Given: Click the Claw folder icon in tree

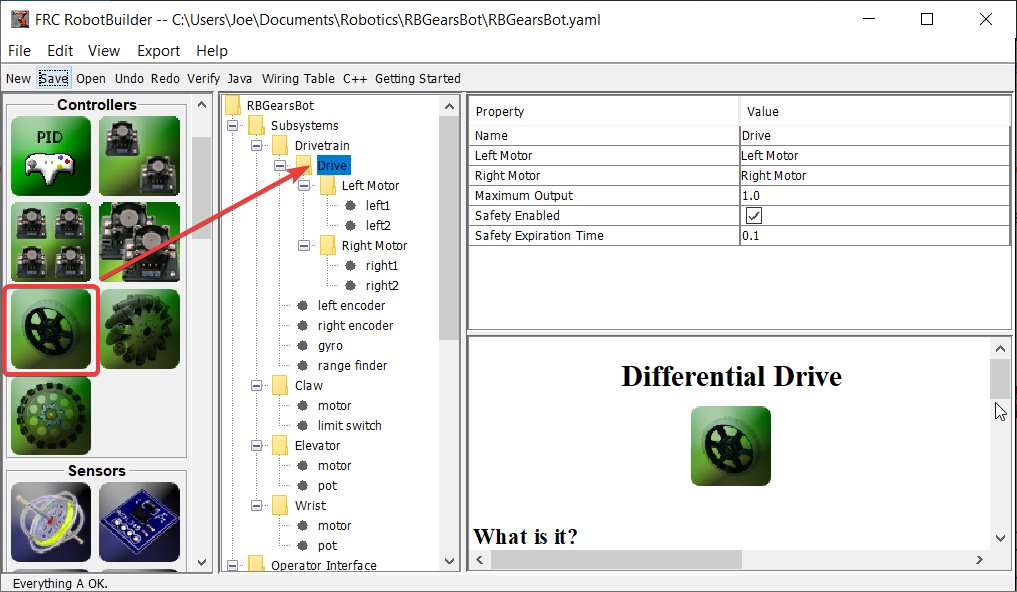Looking at the screenshot, I should click(280, 385).
